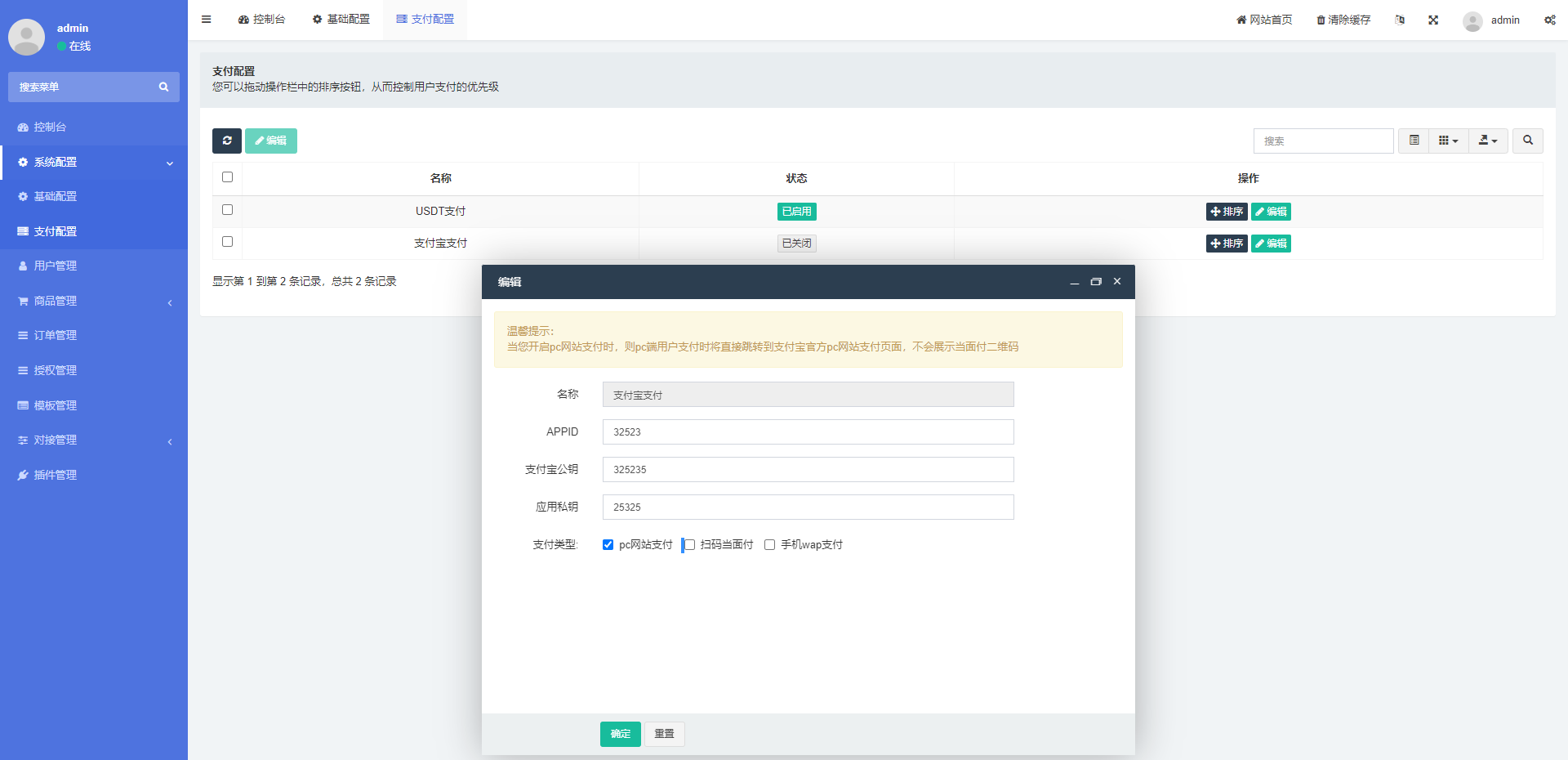Image resolution: width=1568 pixels, height=760 pixels.
Task: Open the settings gears icon at top right
Action: click(1549, 20)
